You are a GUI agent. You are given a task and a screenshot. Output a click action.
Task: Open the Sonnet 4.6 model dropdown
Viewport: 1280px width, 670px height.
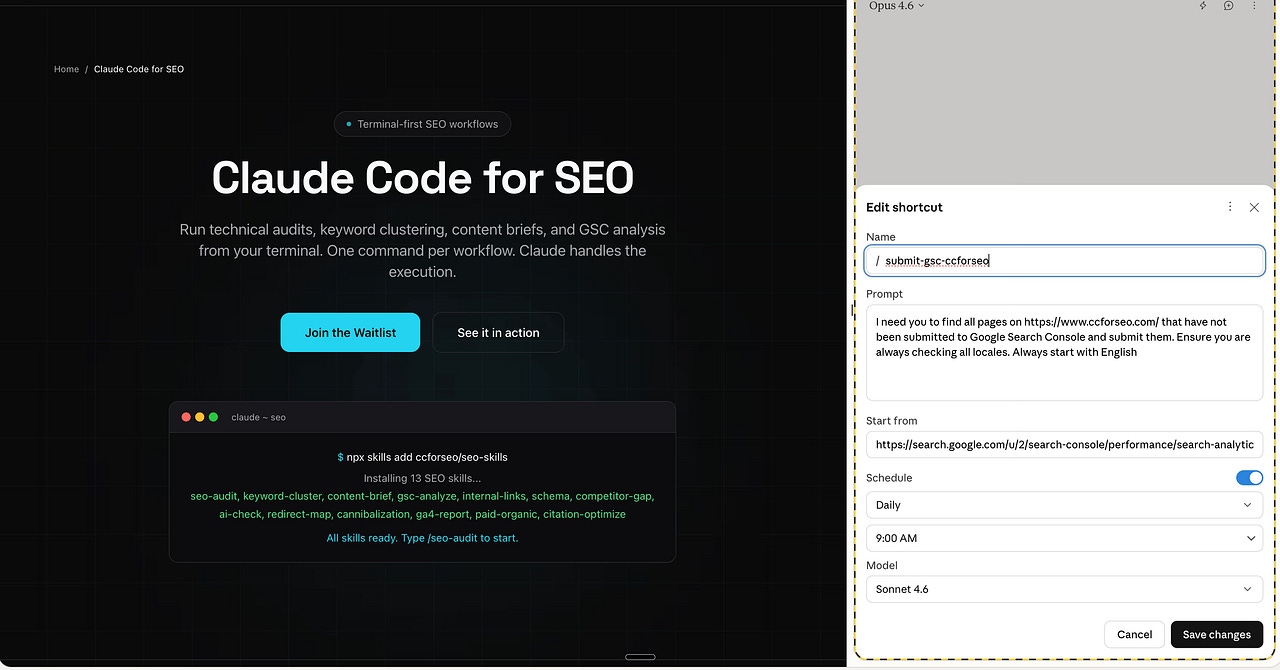(1065, 589)
